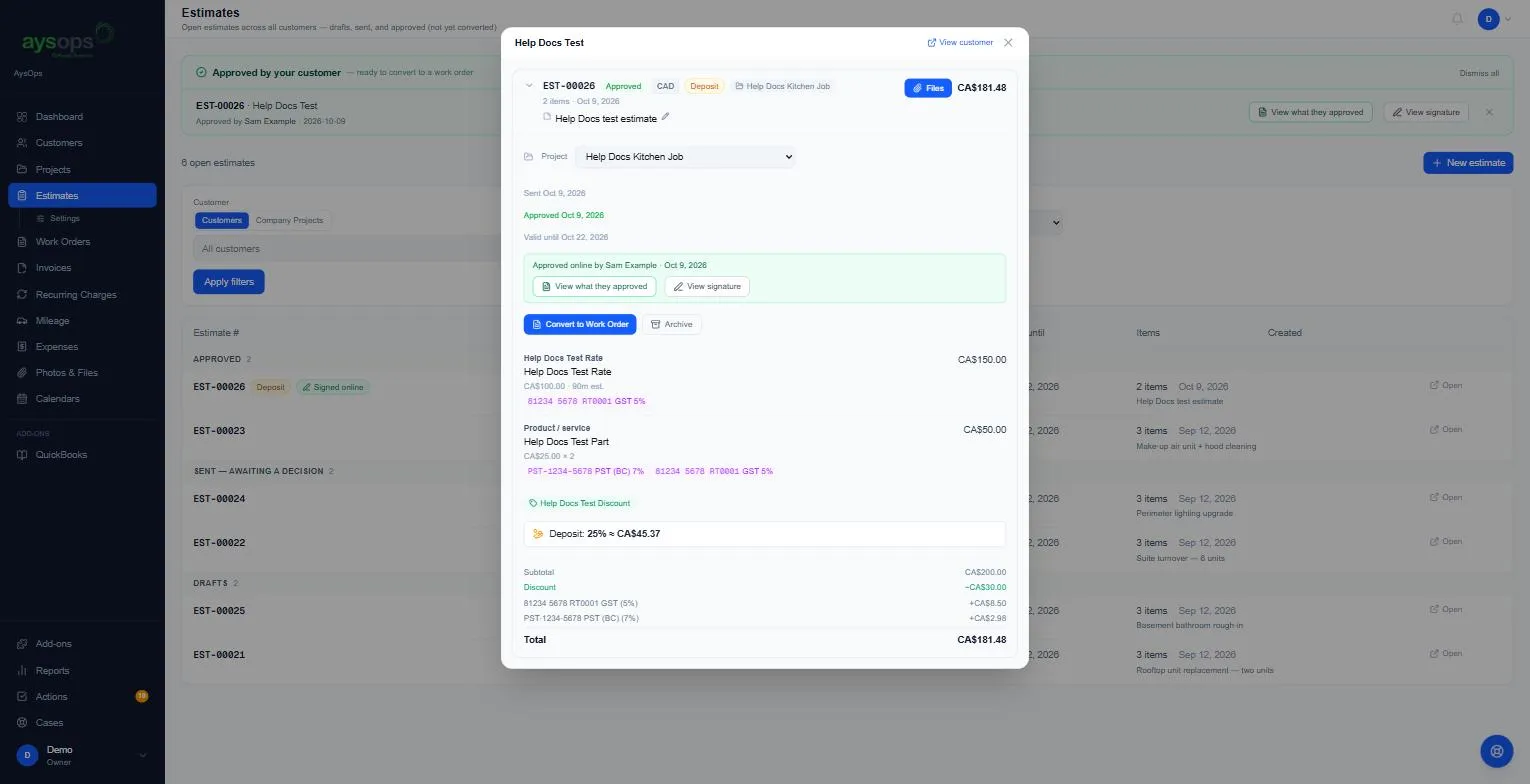The height and width of the screenshot is (784, 1530).
Task: Click the Recurring Charges sidebar icon
Action: pyautogui.click(x=22, y=295)
